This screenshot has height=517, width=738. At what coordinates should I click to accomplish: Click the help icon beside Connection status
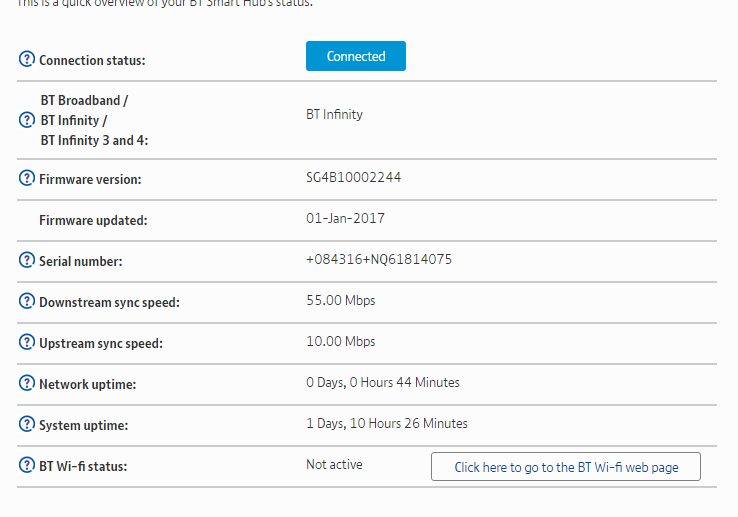click(27, 59)
